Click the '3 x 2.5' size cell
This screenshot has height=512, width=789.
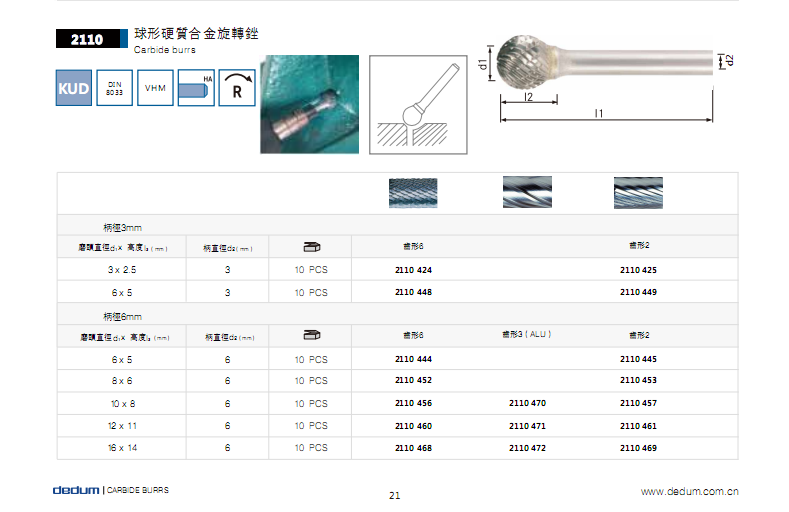(x=122, y=270)
